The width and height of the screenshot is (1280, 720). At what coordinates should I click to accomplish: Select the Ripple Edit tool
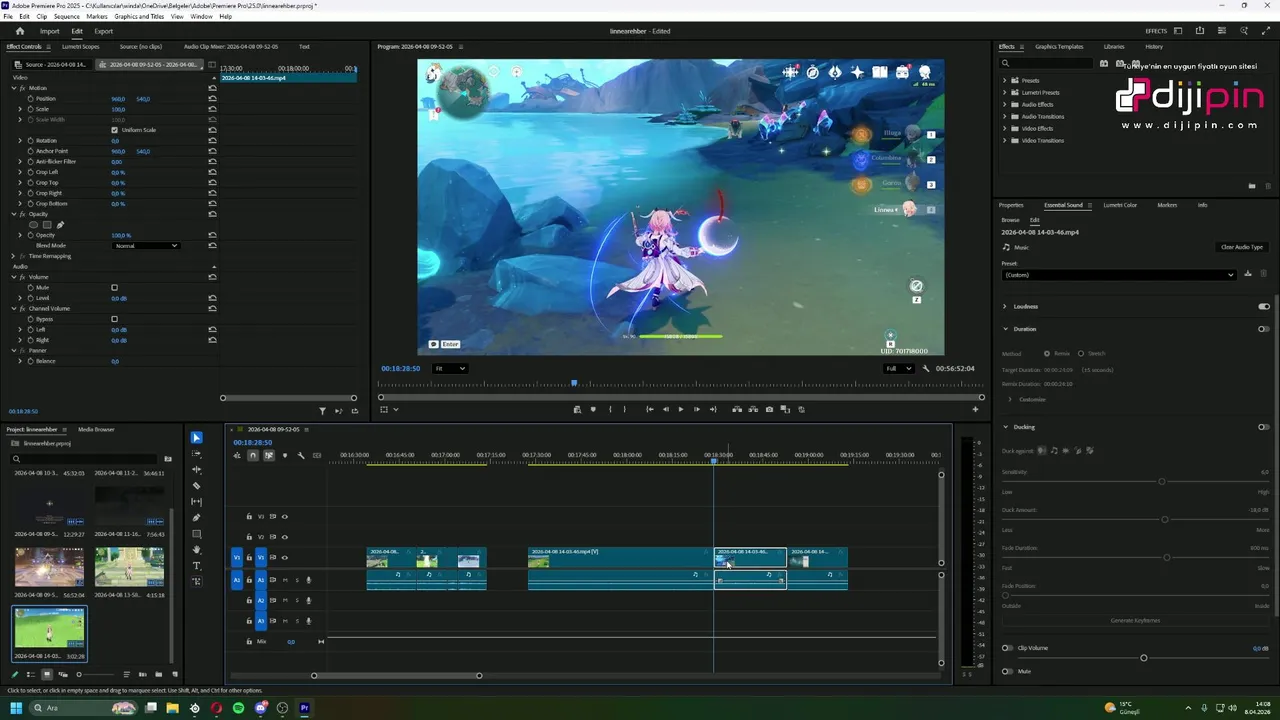[x=196, y=470]
